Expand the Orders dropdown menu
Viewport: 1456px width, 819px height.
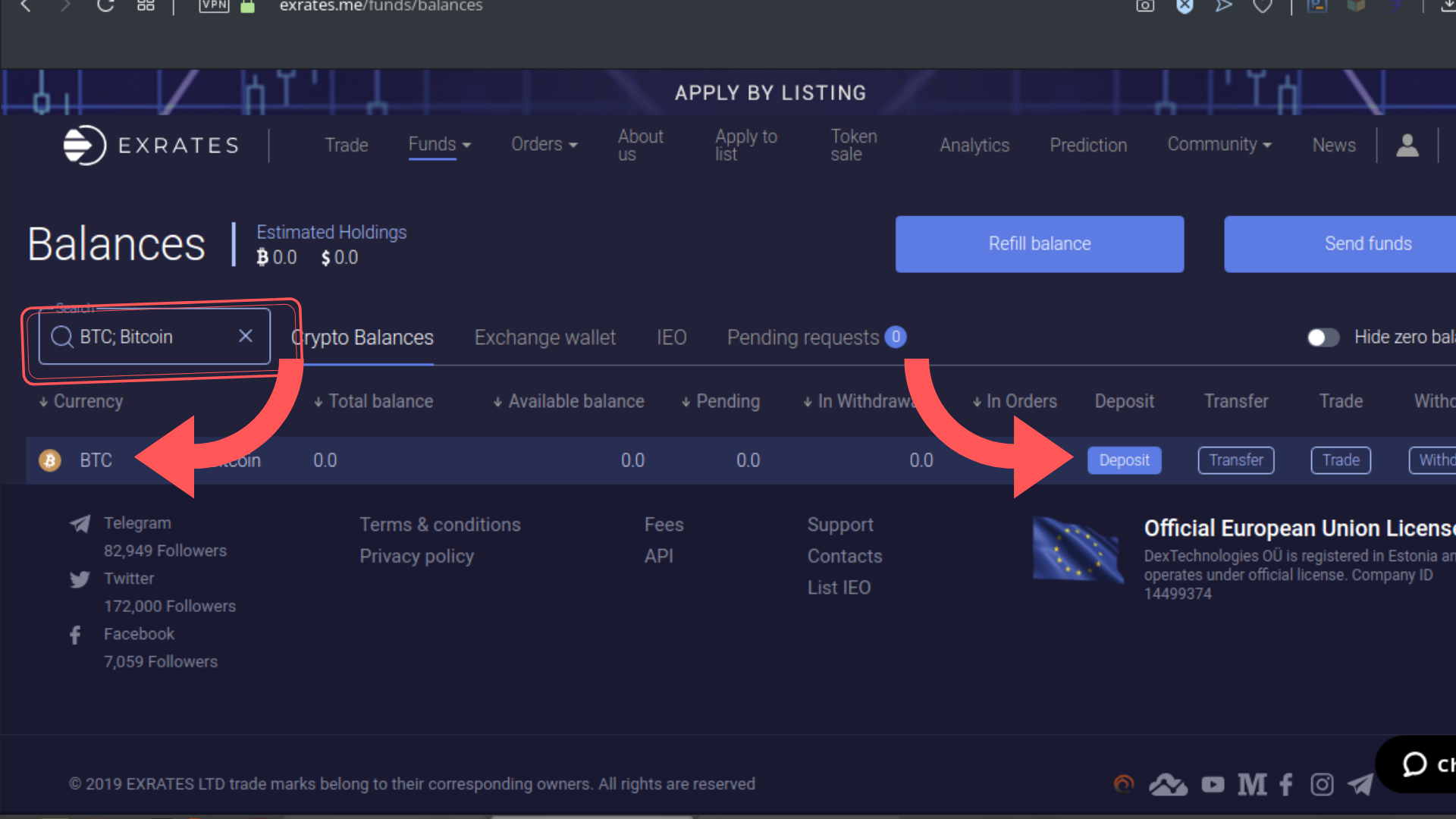tap(544, 144)
